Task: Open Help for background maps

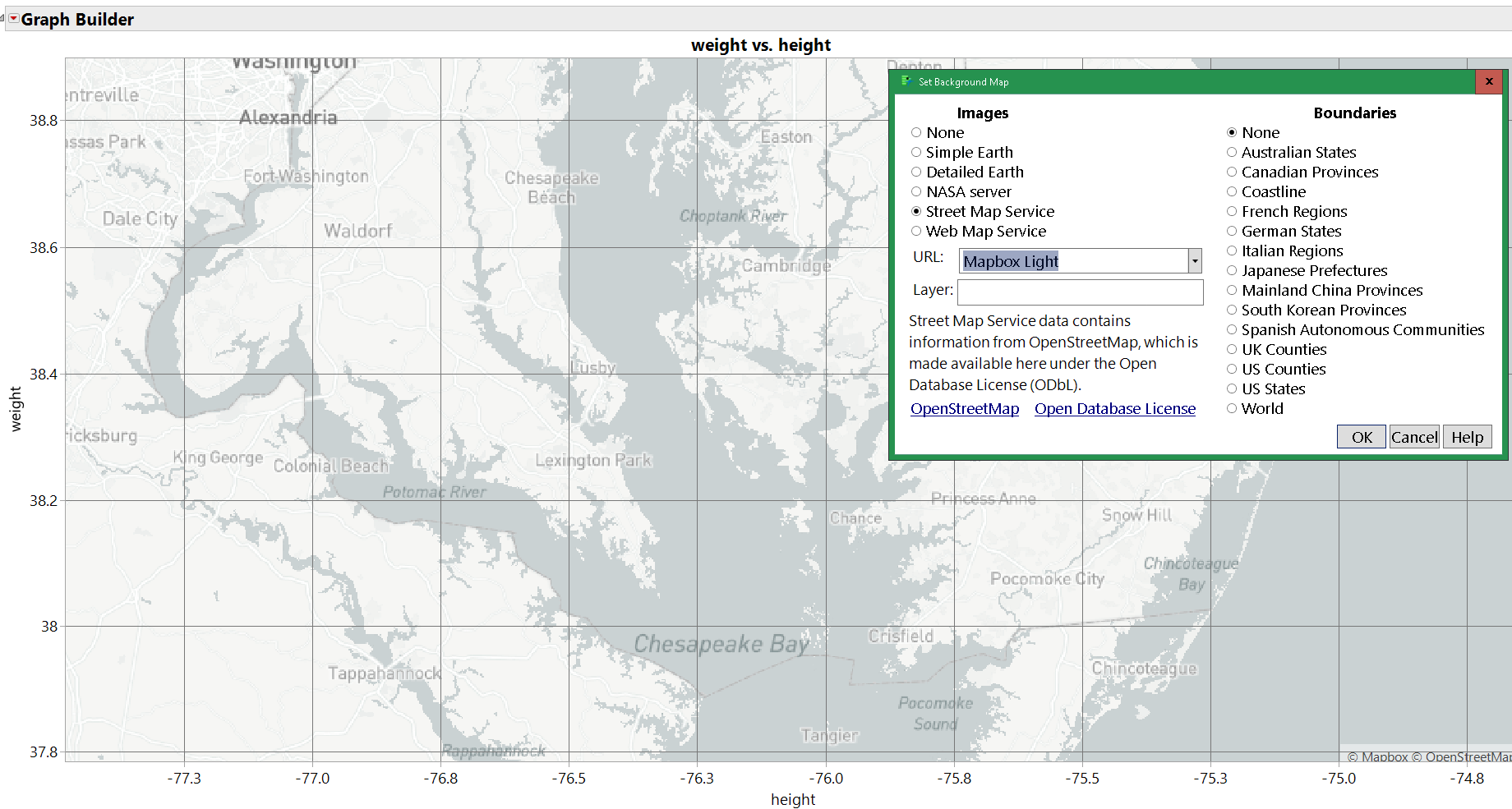Action: (x=1467, y=437)
